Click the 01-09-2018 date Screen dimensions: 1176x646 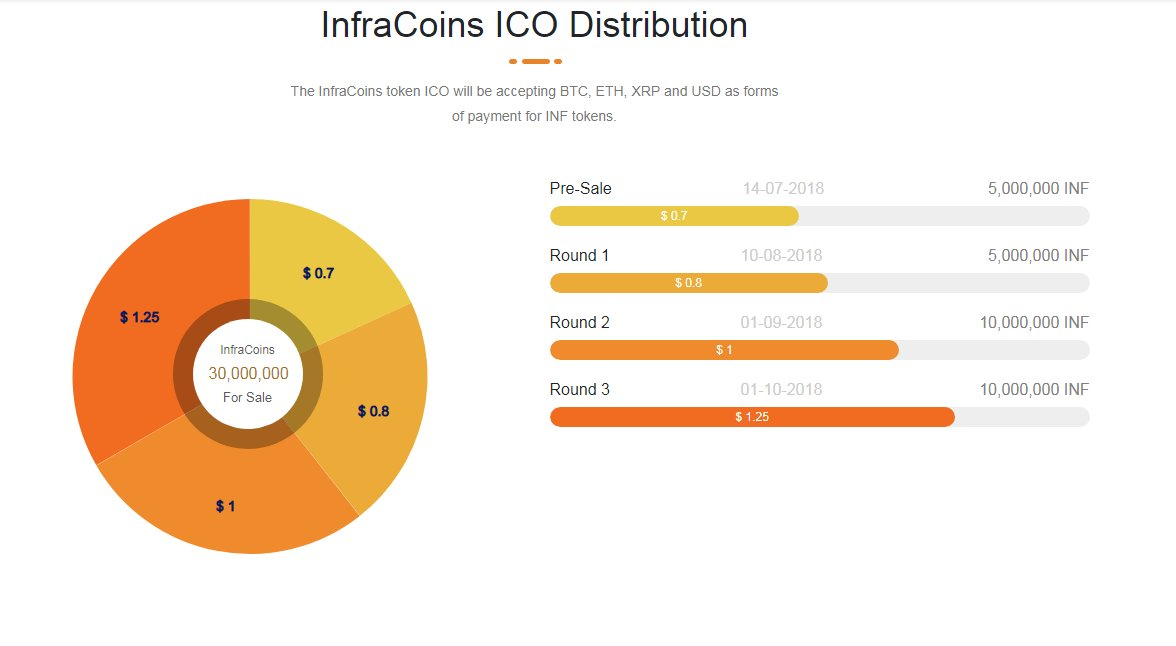point(782,322)
